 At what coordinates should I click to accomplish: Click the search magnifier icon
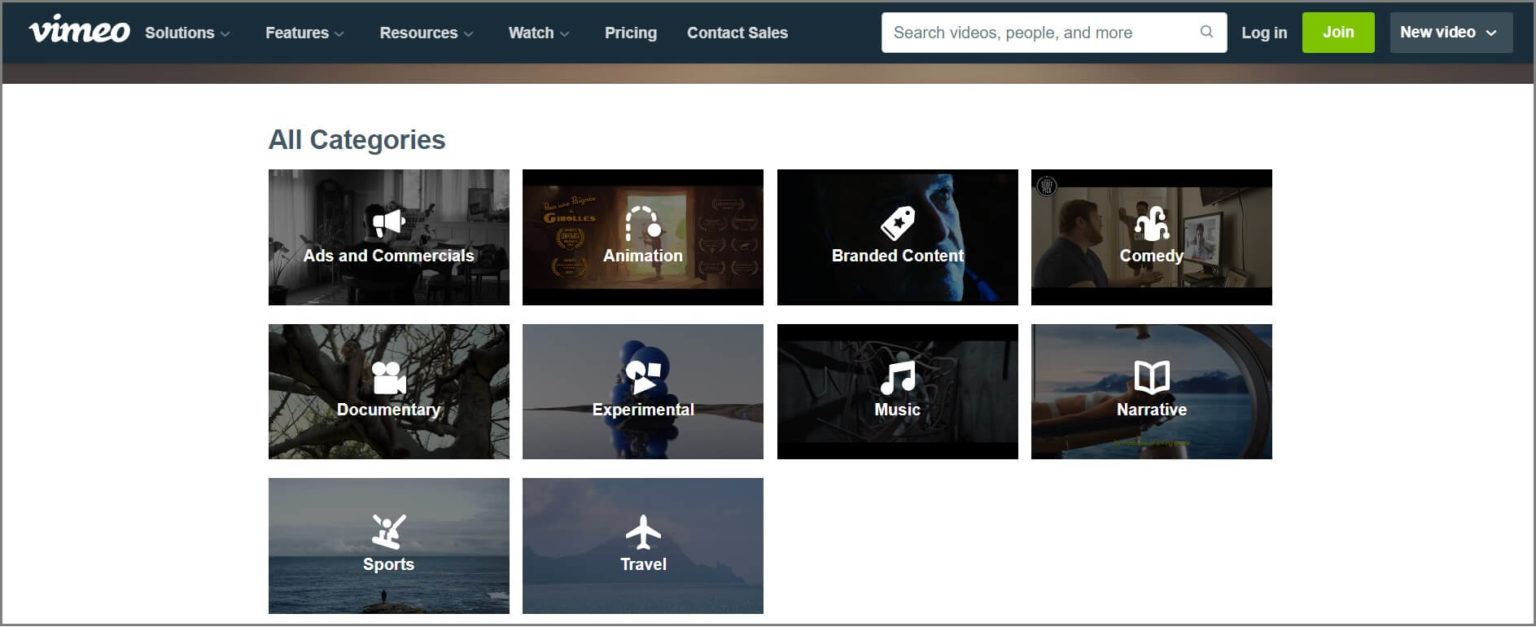pos(1206,32)
